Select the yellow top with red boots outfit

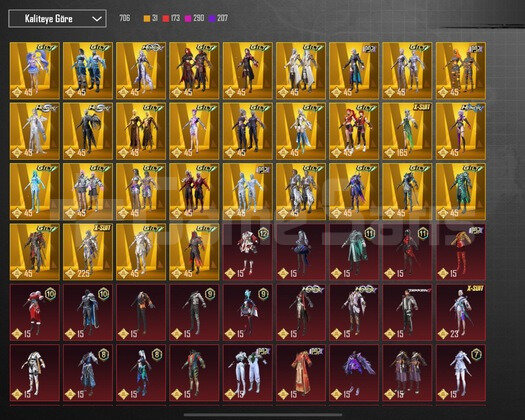click(x=461, y=252)
